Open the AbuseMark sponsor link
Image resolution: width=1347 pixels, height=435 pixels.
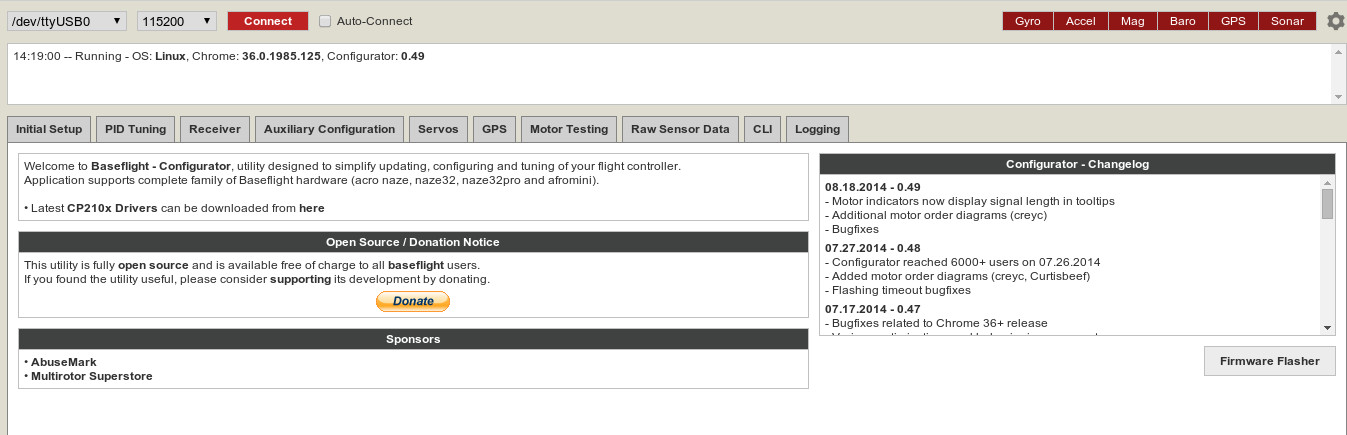[x=64, y=362]
